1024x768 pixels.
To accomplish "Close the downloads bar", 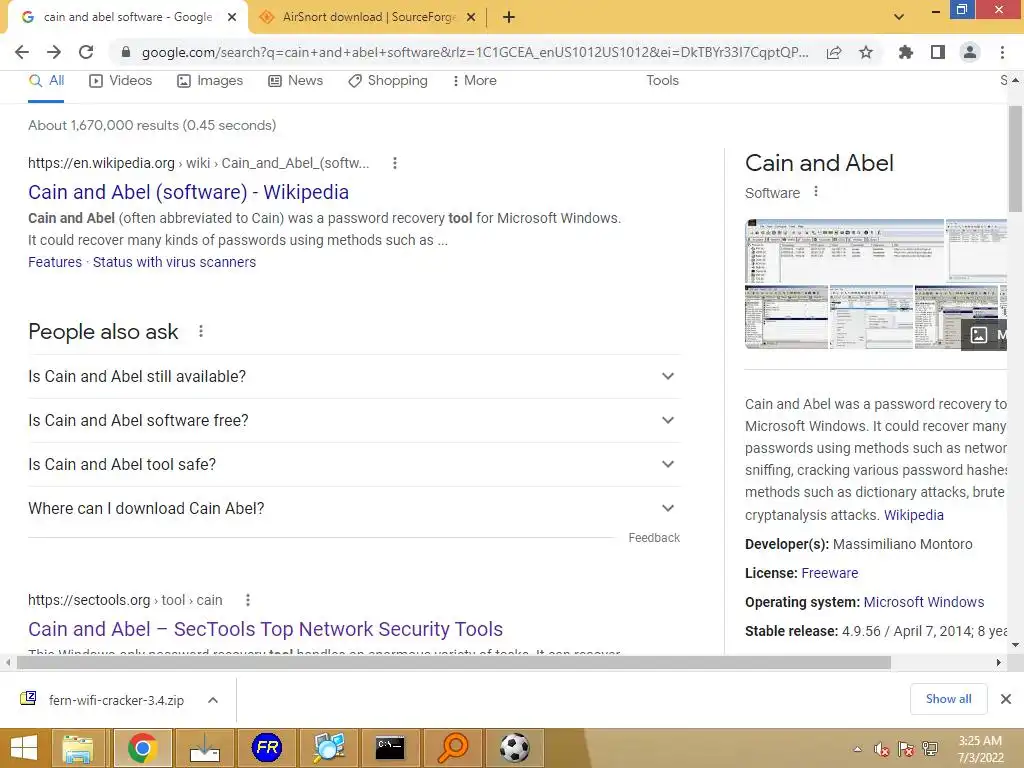I will point(1006,699).
